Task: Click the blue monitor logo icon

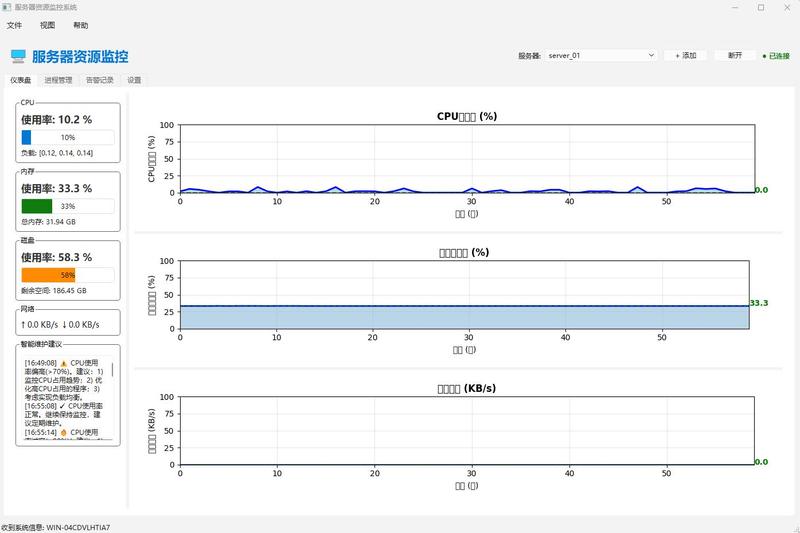Action: tap(18, 56)
